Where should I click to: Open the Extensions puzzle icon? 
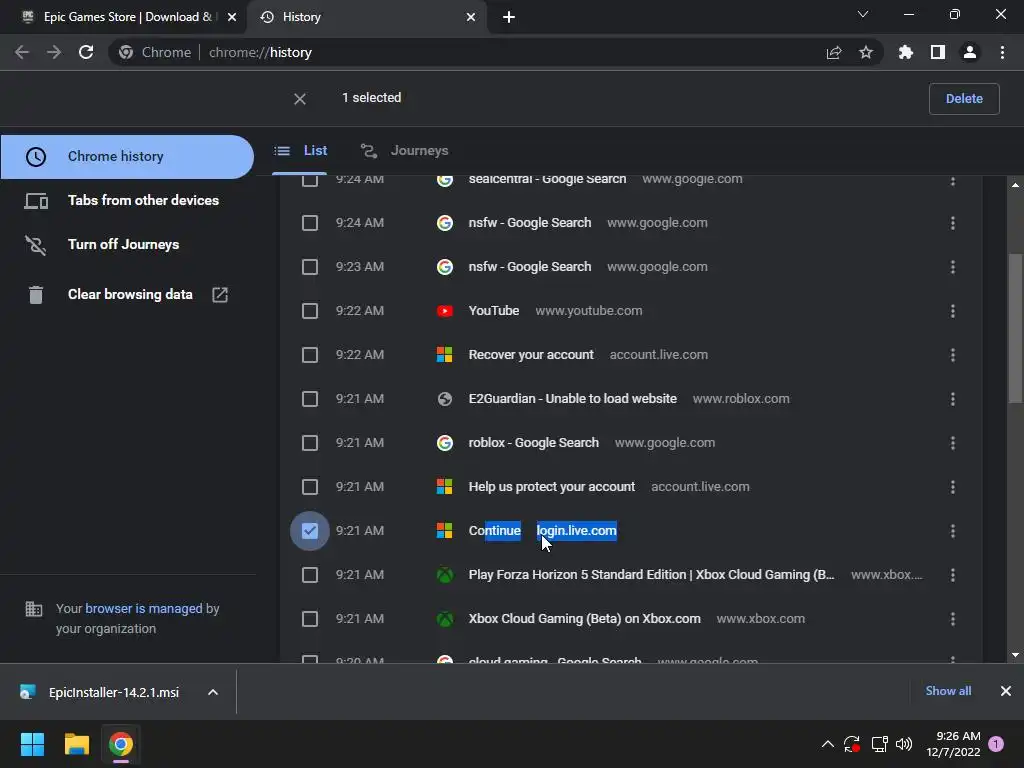pyautogui.click(x=906, y=52)
